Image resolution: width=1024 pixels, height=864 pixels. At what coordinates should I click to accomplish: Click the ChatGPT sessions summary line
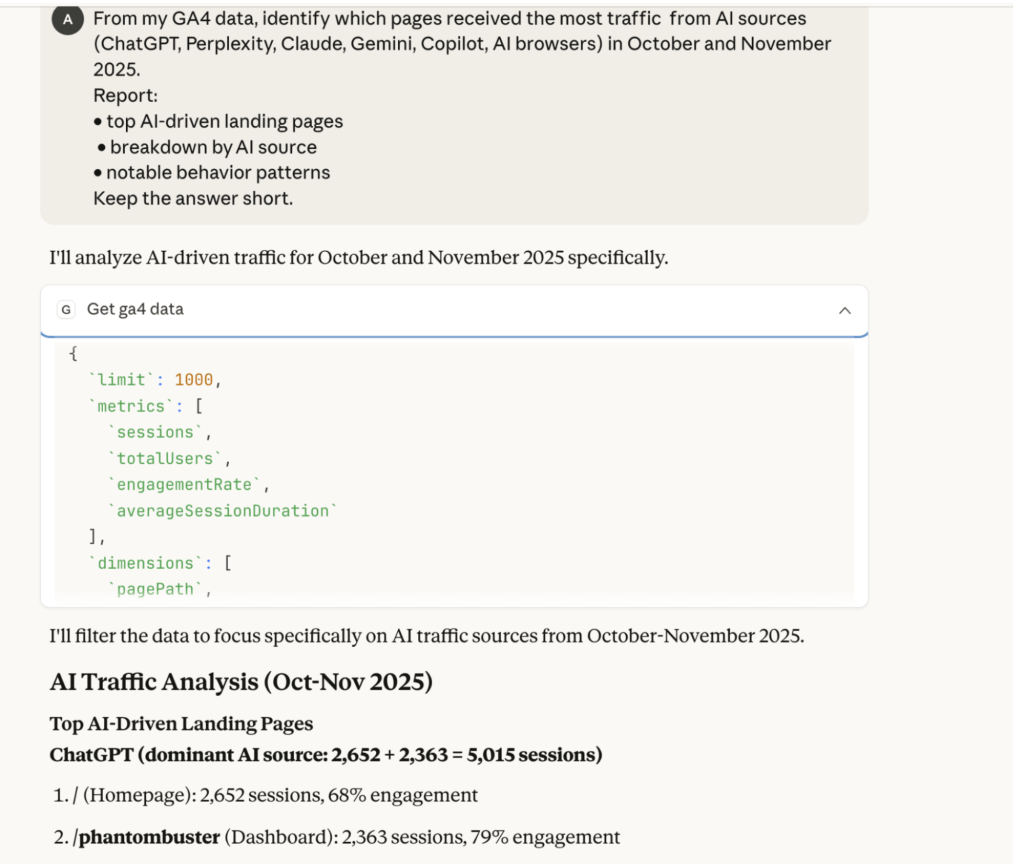coord(325,754)
